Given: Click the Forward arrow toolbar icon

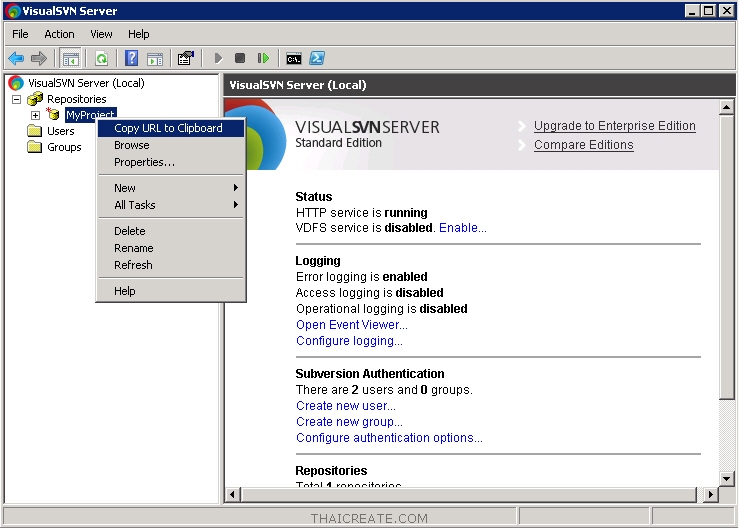Looking at the screenshot, I should [39, 58].
